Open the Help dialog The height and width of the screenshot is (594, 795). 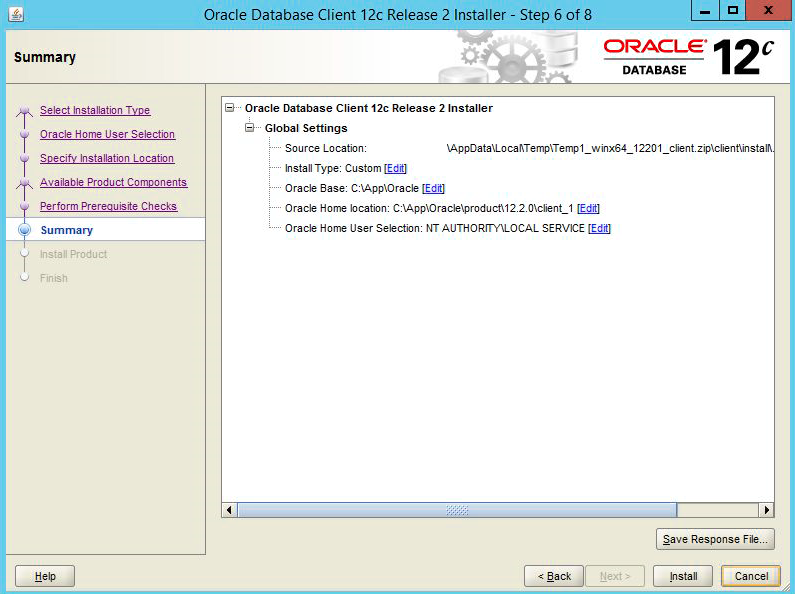[x=45, y=576]
